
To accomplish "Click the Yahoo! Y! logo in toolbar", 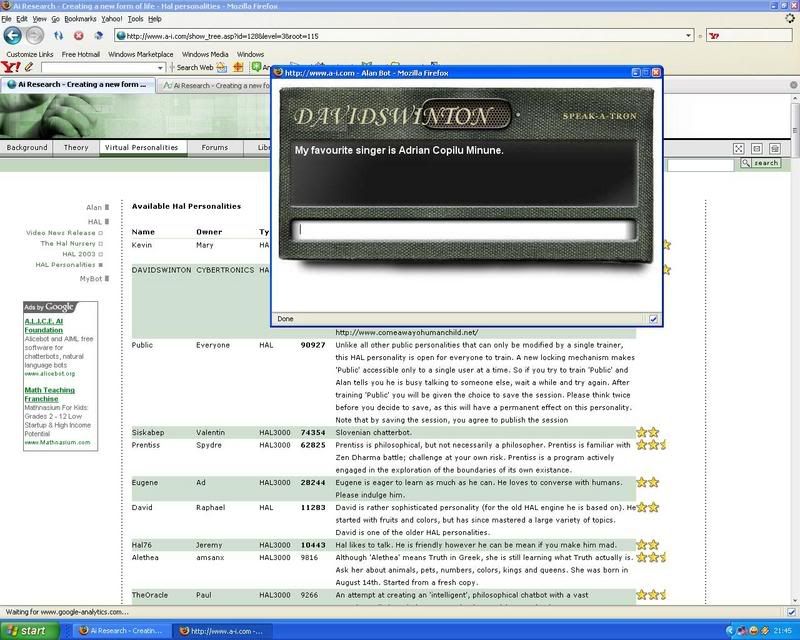I will click(x=11, y=67).
